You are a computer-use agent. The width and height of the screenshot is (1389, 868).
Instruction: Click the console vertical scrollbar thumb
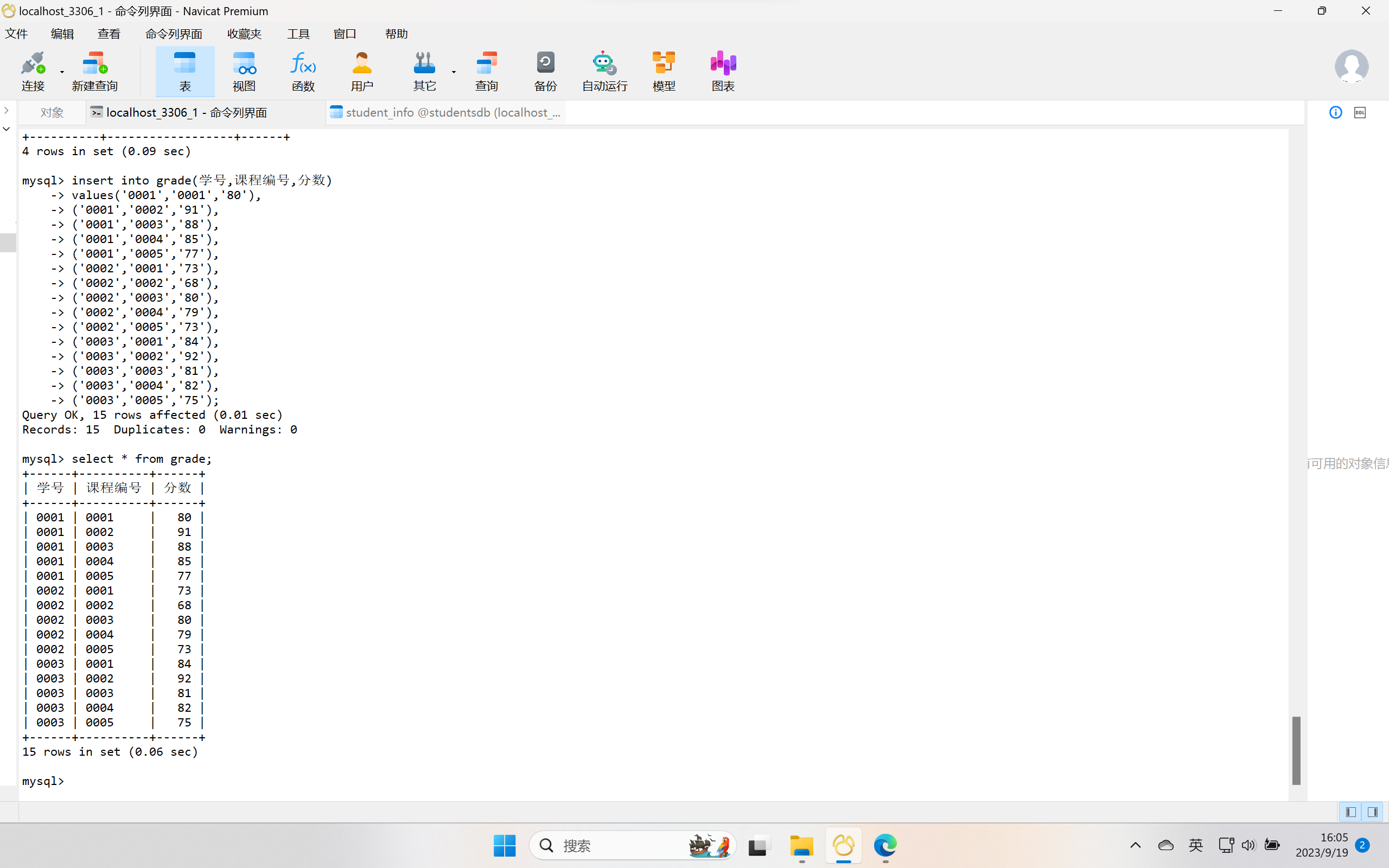(1296, 750)
